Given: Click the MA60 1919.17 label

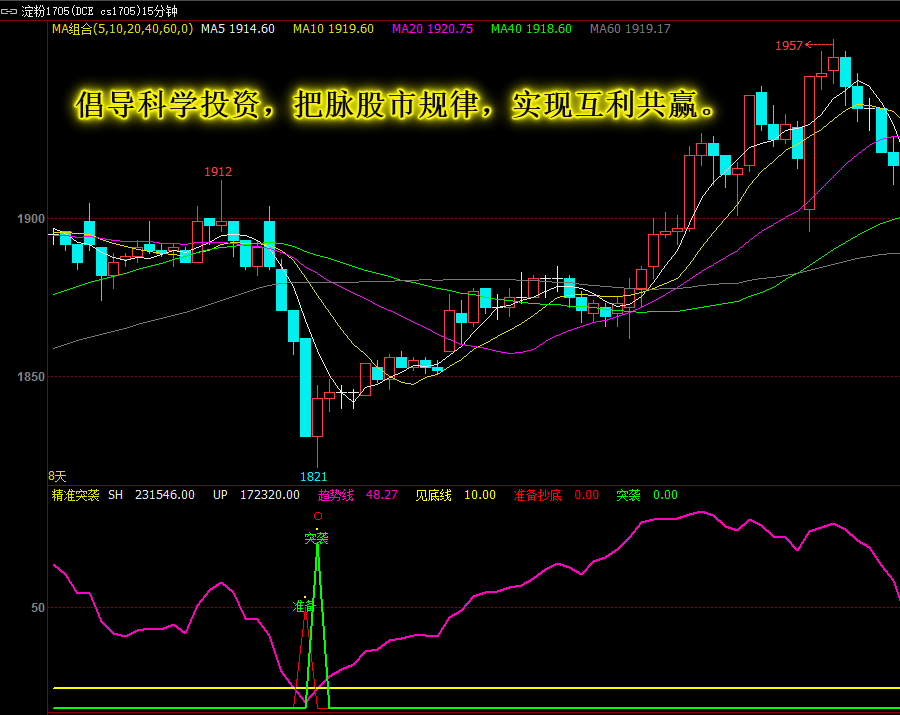Looking at the screenshot, I should click(630, 29).
